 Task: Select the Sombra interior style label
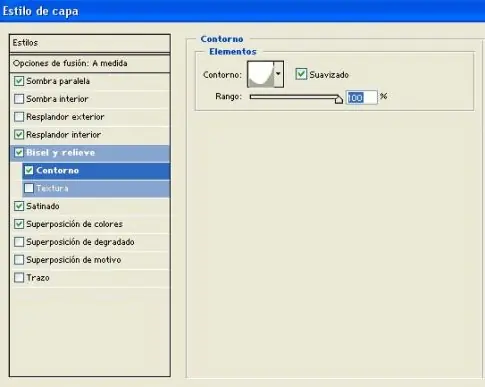pos(57,99)
